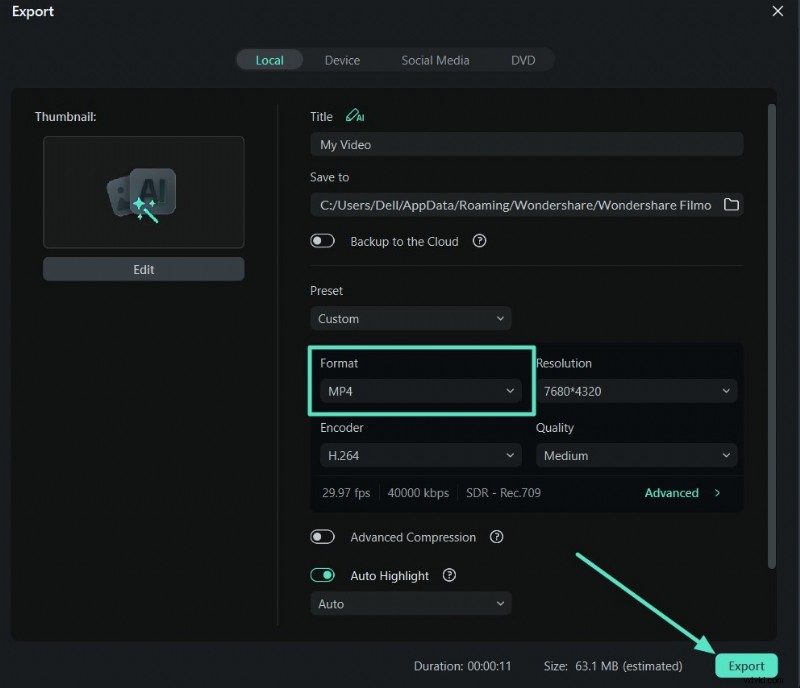Open the Encoder dropdown showing H.264
This screenshot has height=688, width=800.
click(x=420, y=455)
